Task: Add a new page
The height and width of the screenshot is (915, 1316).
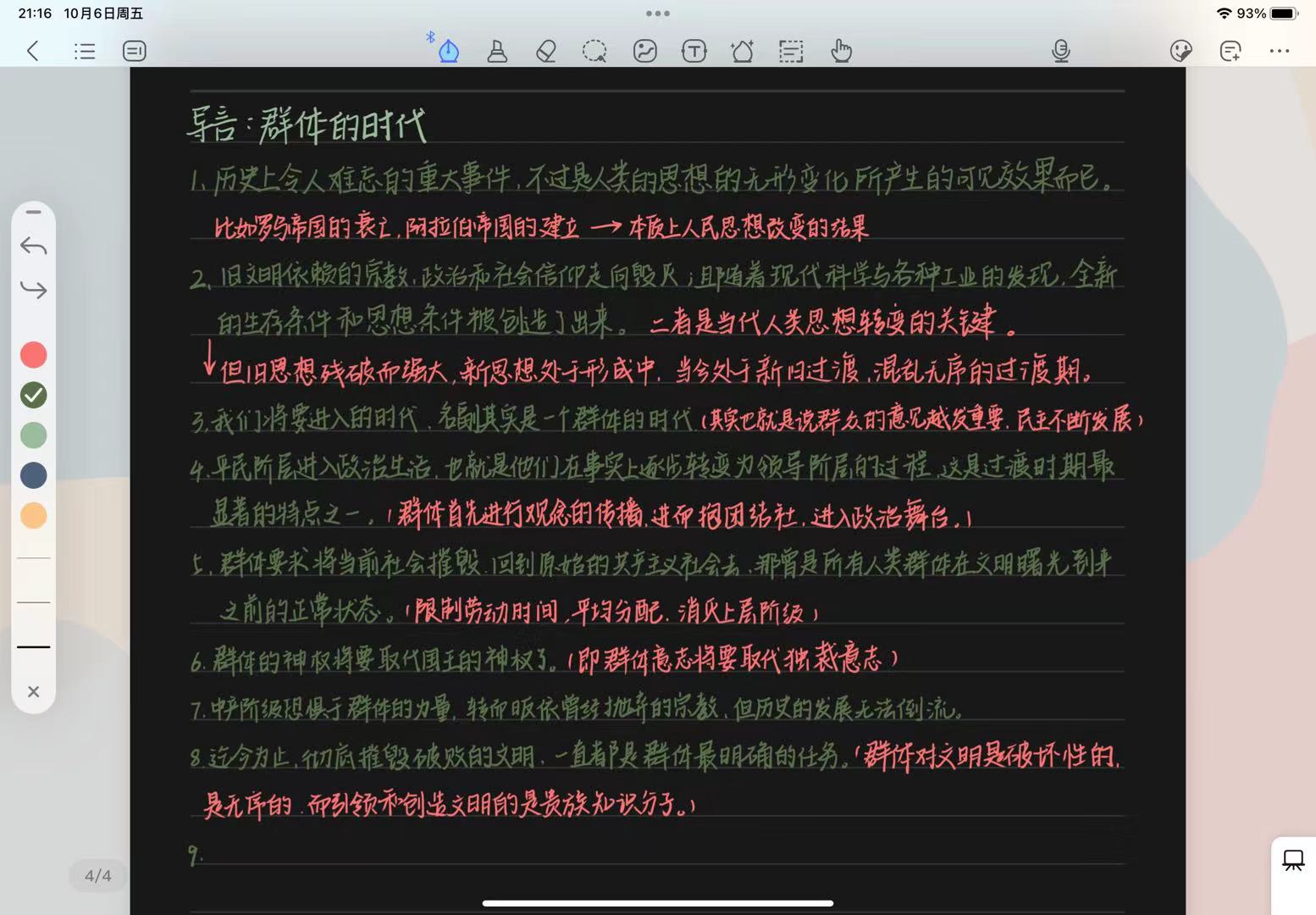Action: click(1230, 51)
